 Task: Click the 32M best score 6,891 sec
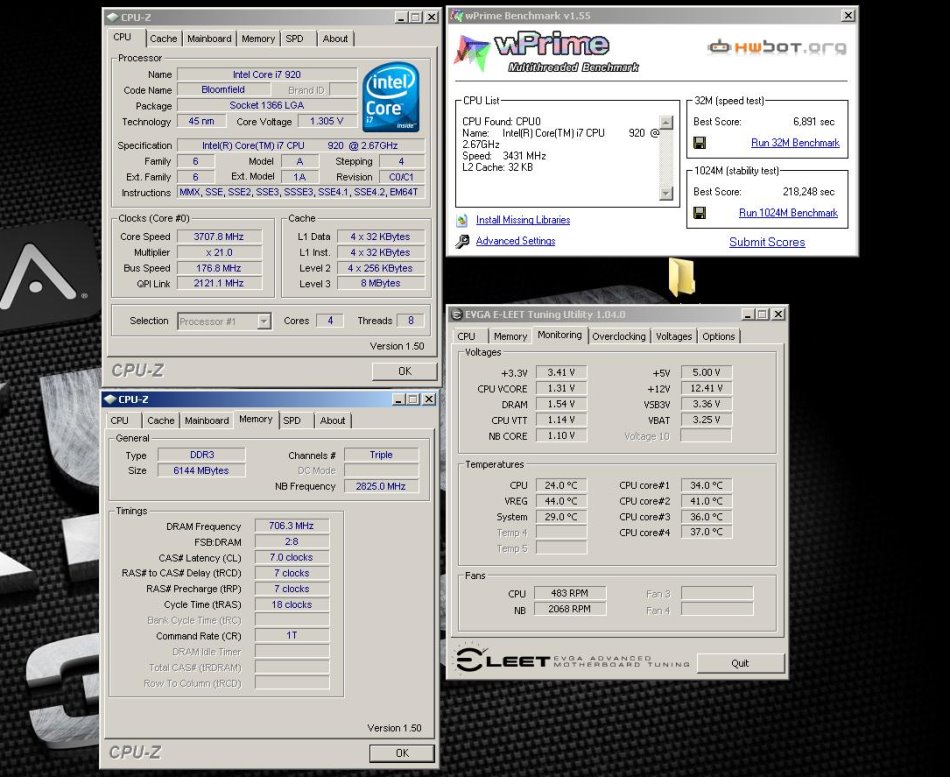[814, 122]
